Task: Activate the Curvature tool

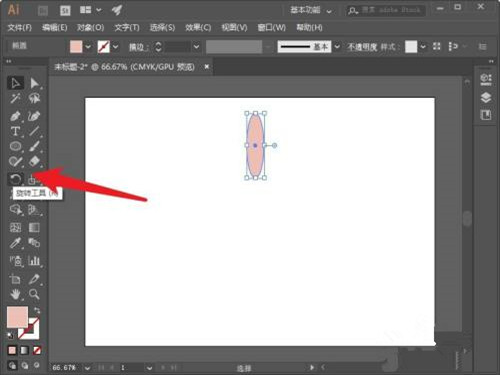Action: (34, 116)
